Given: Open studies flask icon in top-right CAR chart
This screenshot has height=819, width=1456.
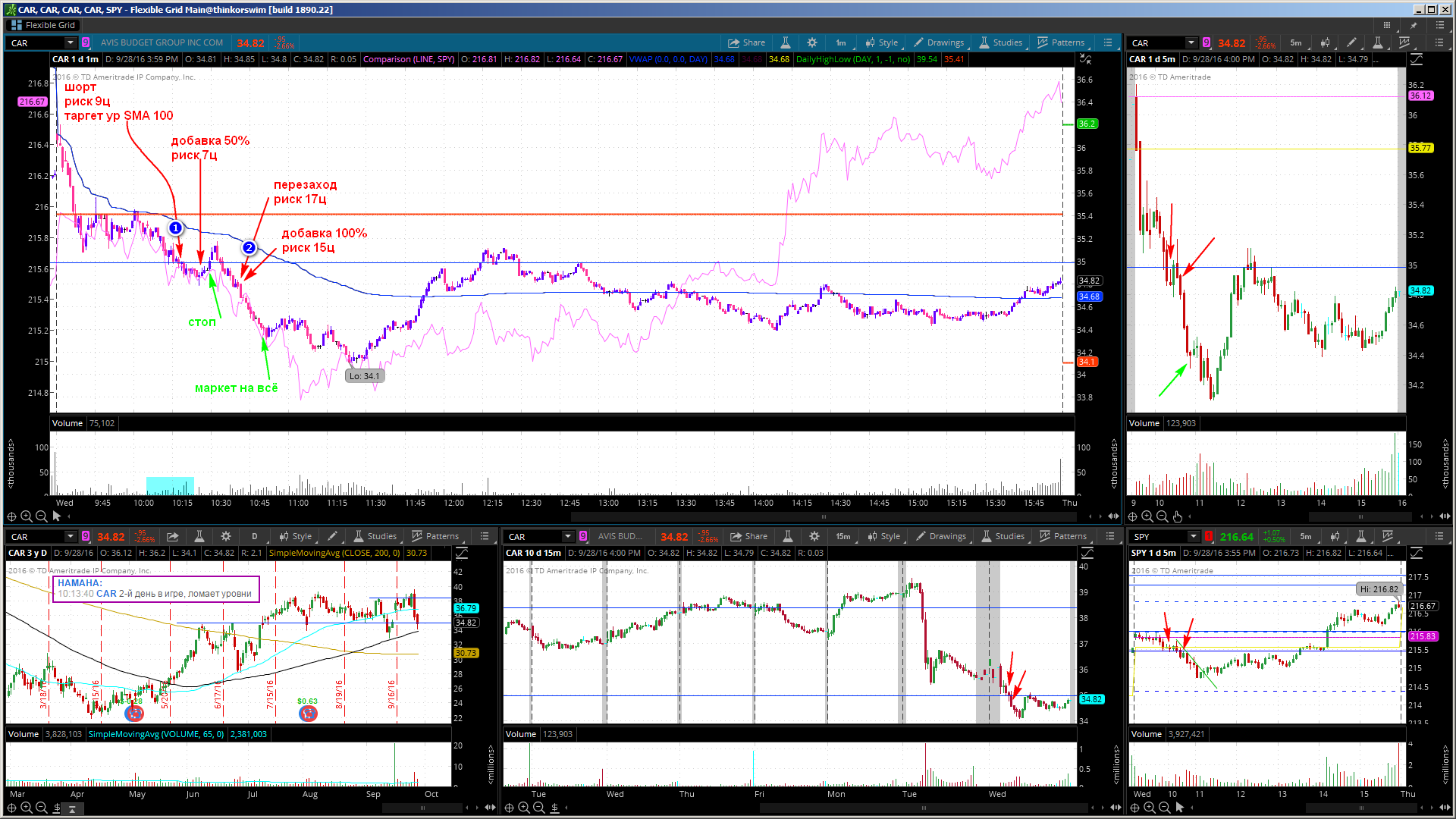Looking at the screenshot, I should [1378, 43].
